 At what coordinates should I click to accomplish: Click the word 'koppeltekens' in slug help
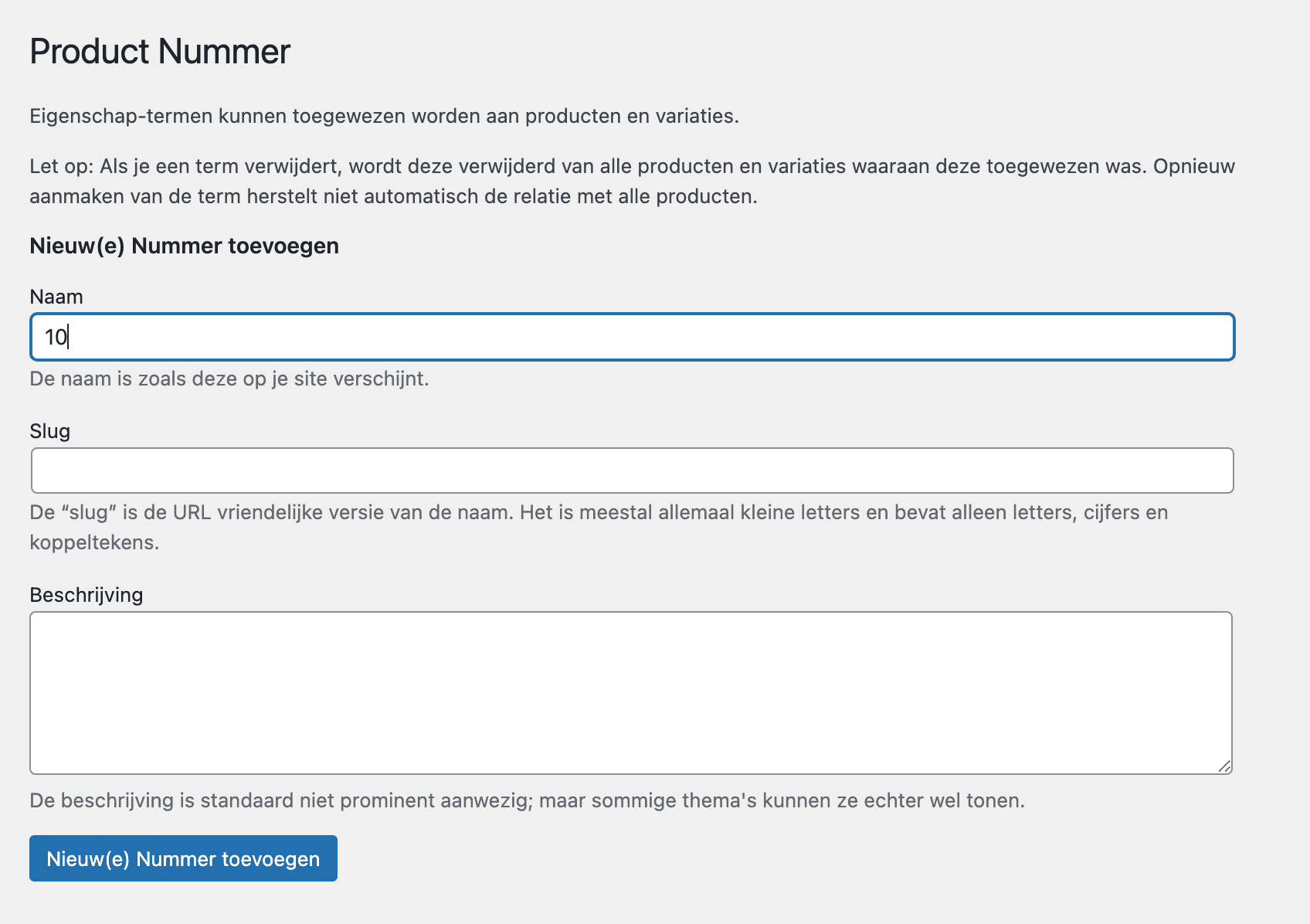(x=94, y=542)
